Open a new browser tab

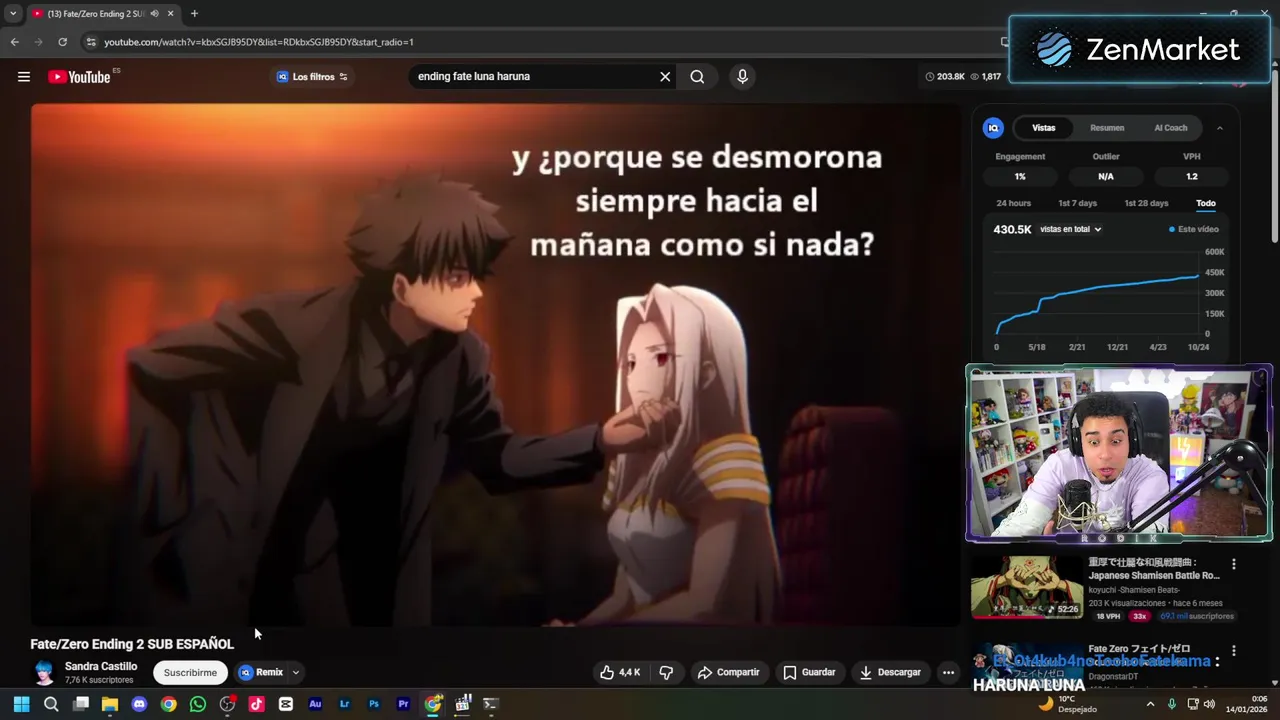(194, 14)
